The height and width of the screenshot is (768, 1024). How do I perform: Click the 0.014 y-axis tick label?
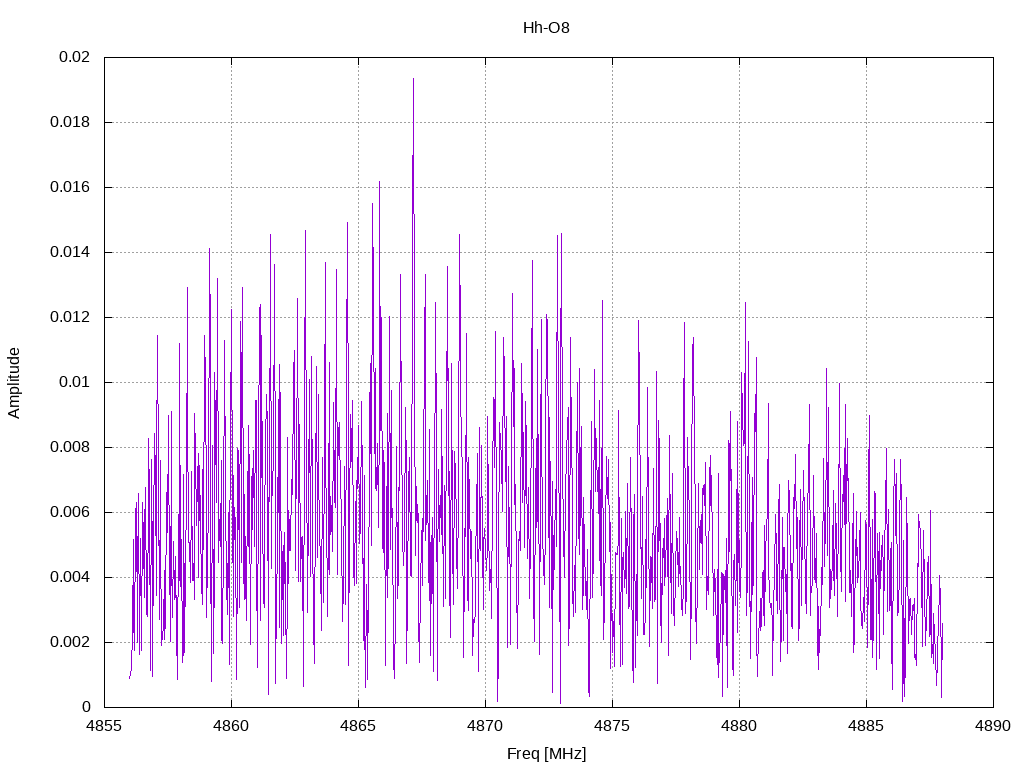[x=71, y=252]
